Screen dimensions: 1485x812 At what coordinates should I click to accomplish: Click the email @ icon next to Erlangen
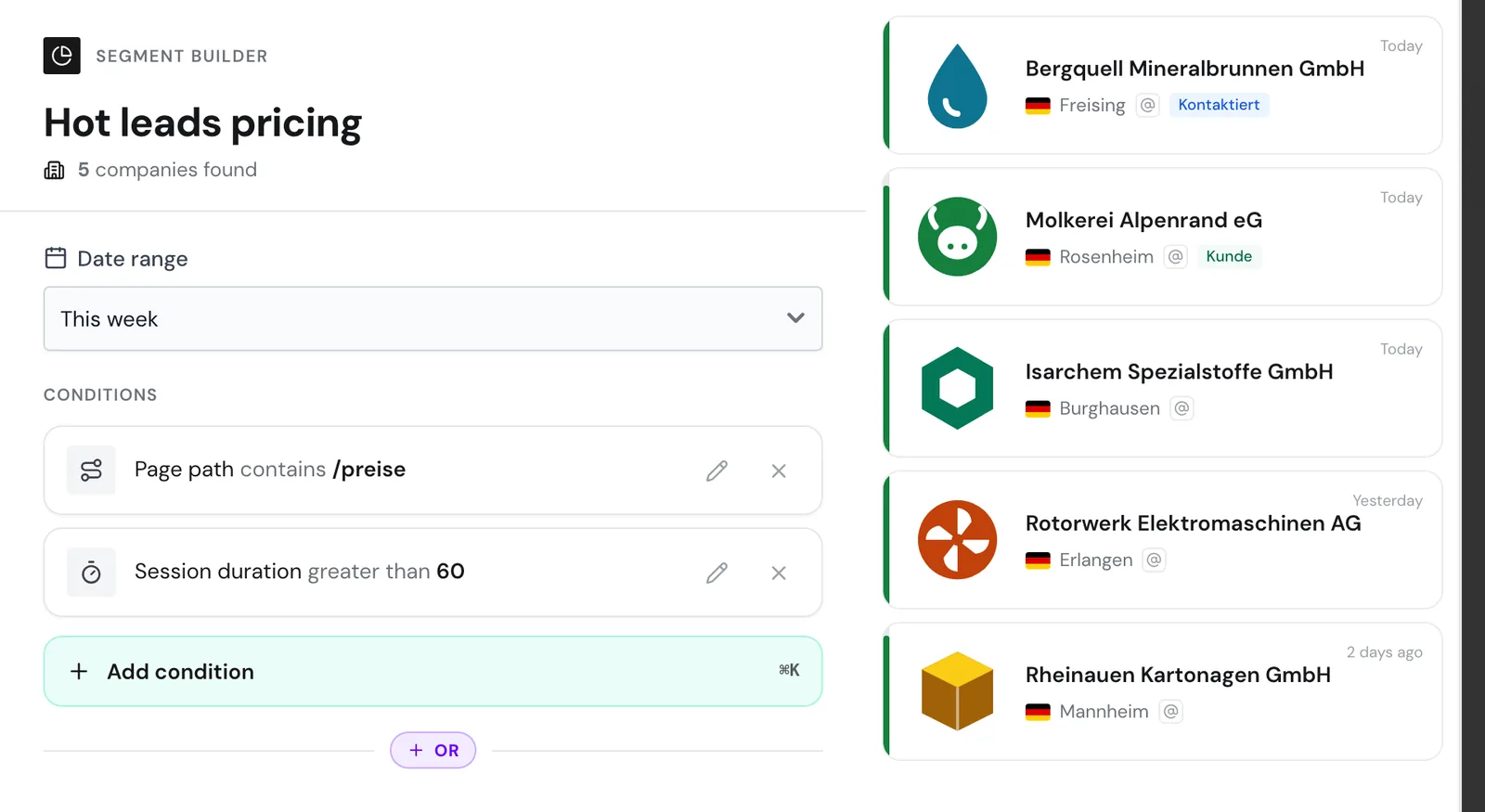[x=1154, y=559]
